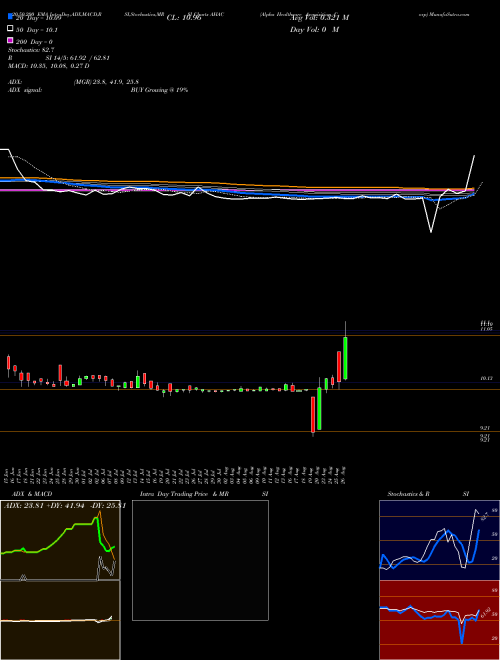Click the white 50 Day legend swatch
Viewport: 500px width, 660px height.
pyautogui.click(x=10, y=29)
